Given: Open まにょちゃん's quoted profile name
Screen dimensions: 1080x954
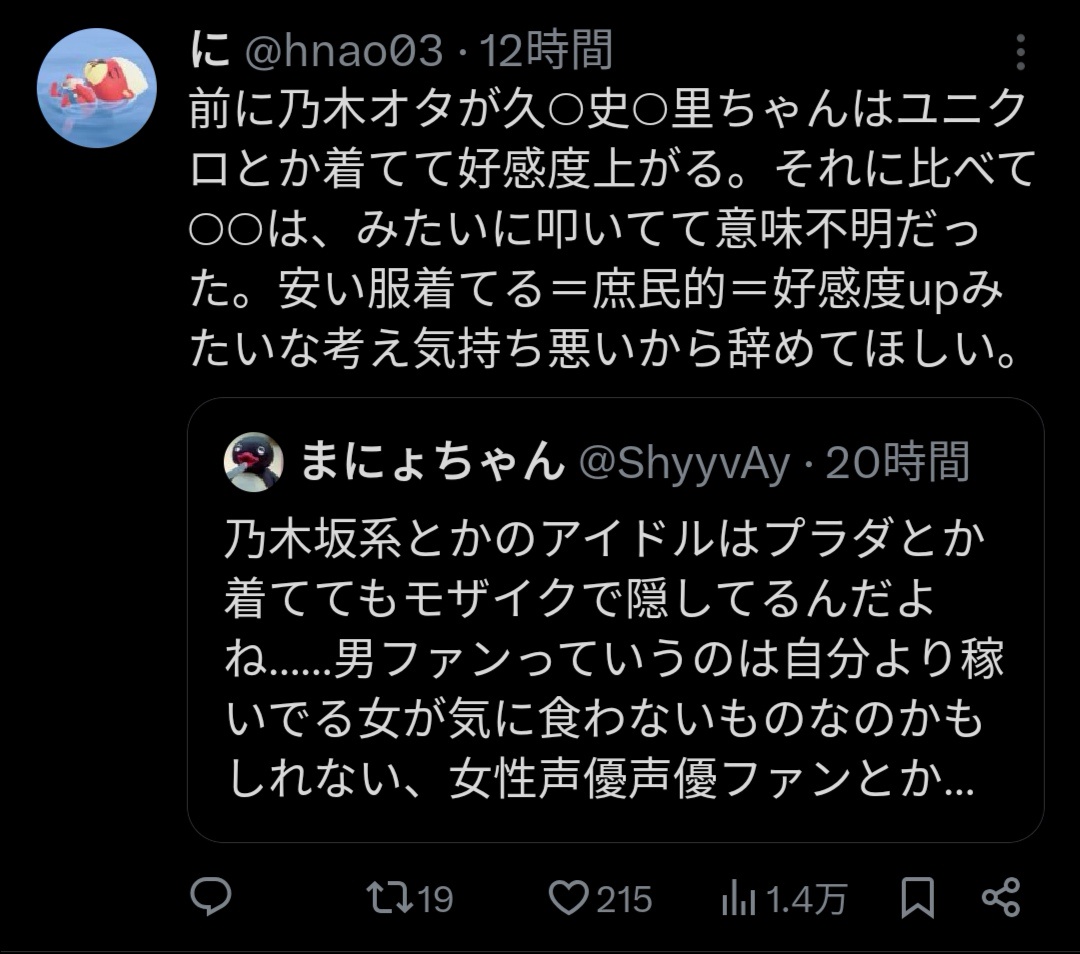Looking at the screenshot, I should point(431,463).
